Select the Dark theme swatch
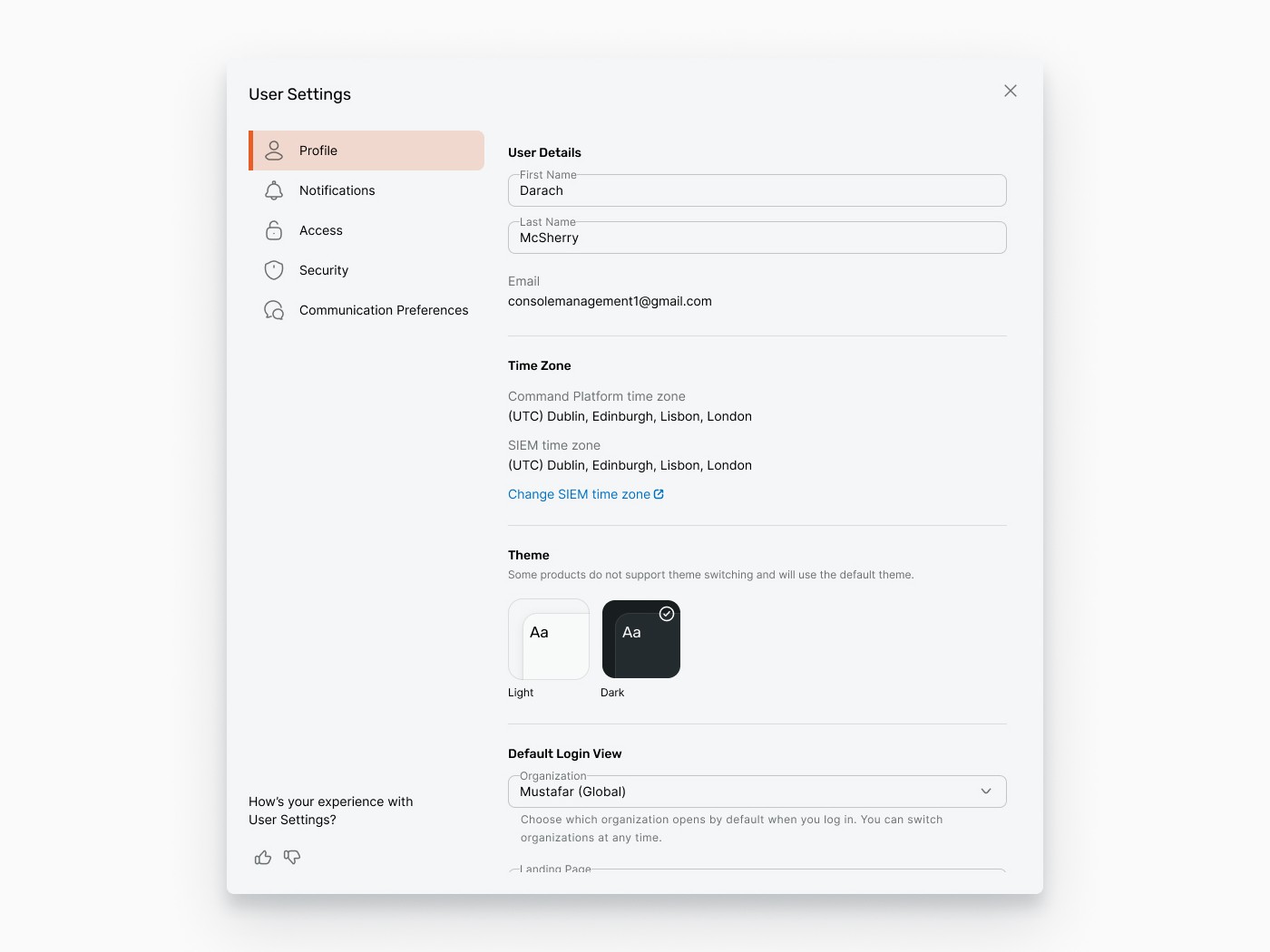The height and width of the screenshot is (952, 1270). pos(641,639)
